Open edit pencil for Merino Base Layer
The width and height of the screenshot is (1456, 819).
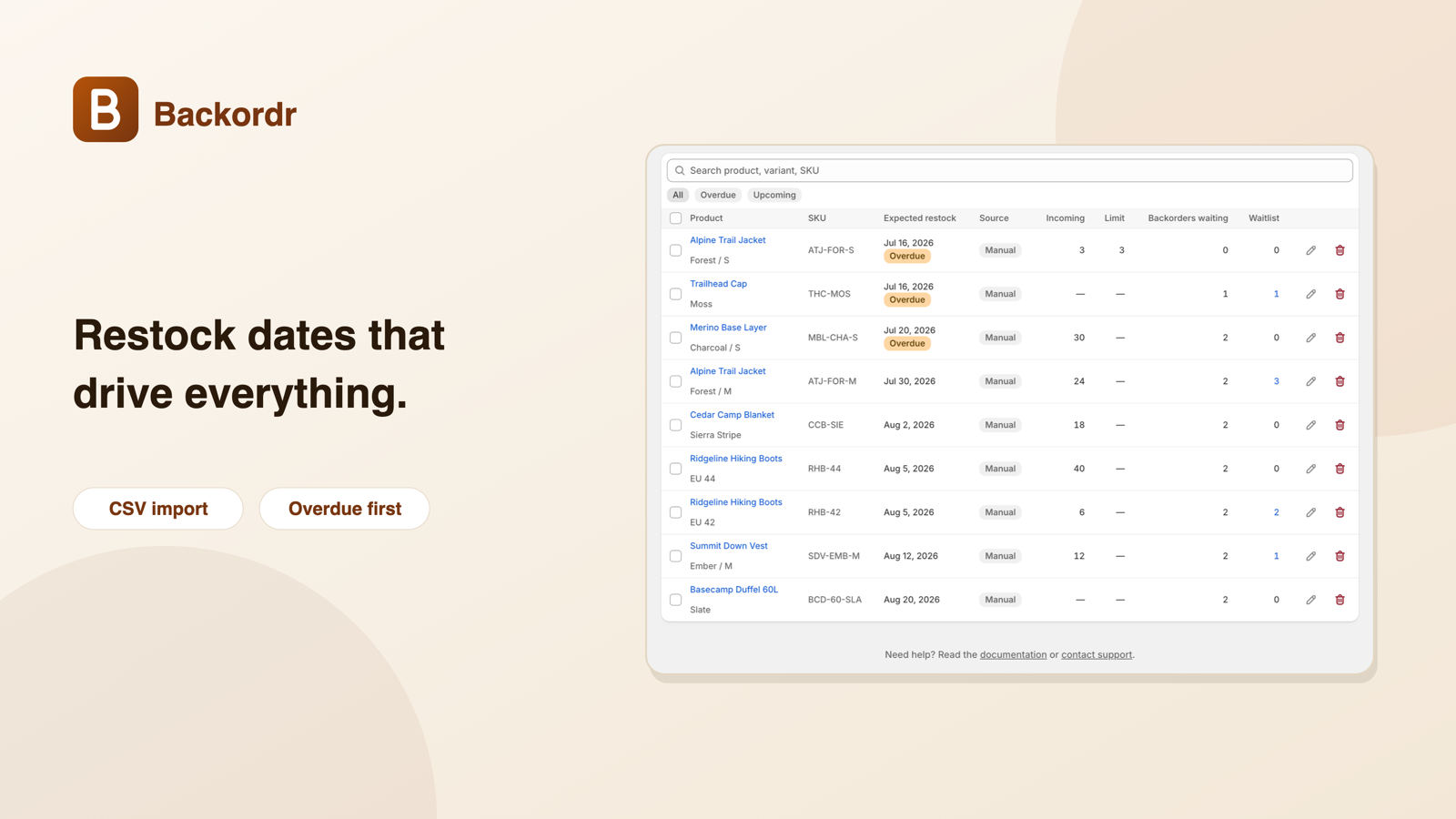[1310, 338]
